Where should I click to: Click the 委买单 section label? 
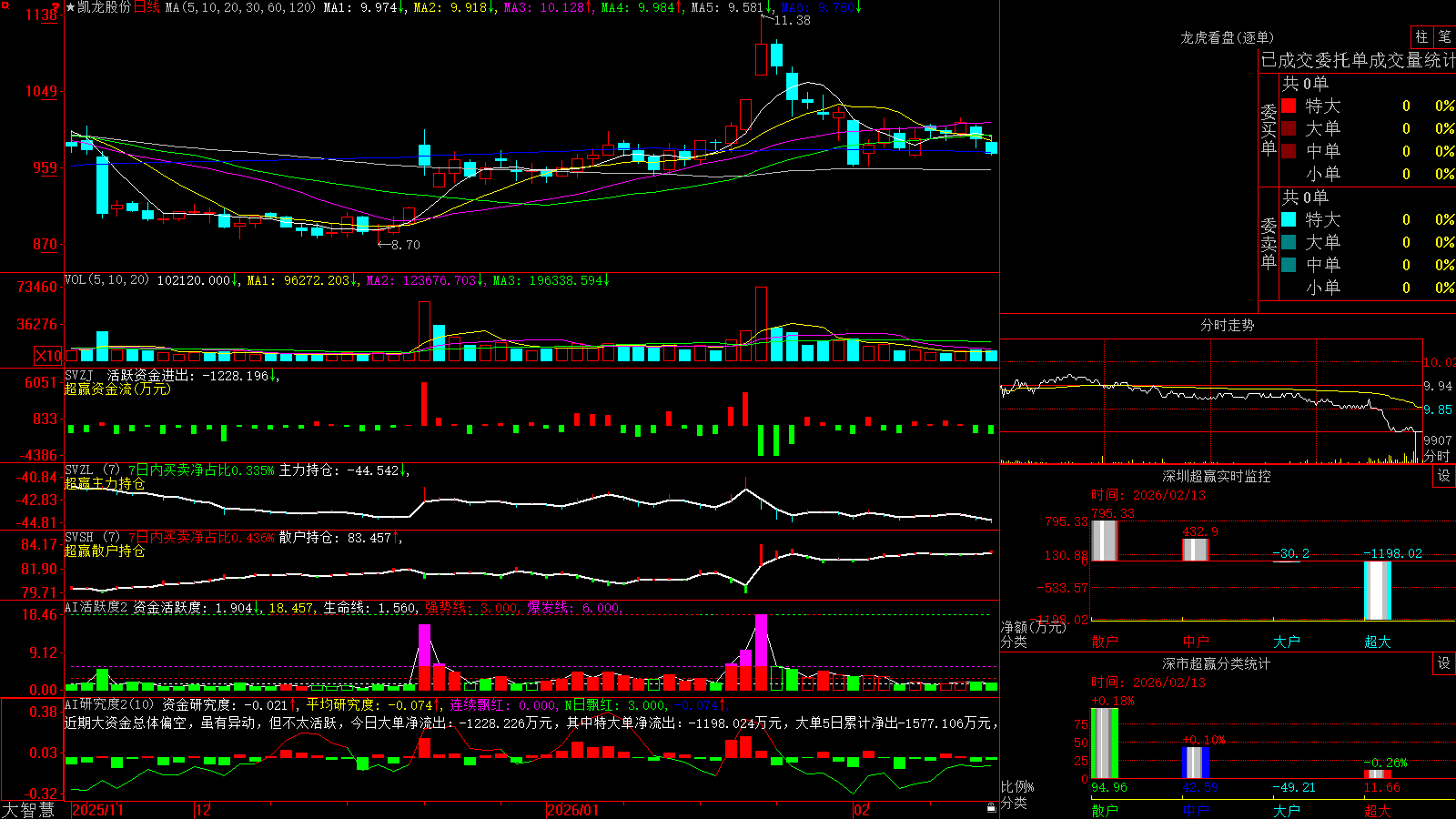(x=1269, y=130)
